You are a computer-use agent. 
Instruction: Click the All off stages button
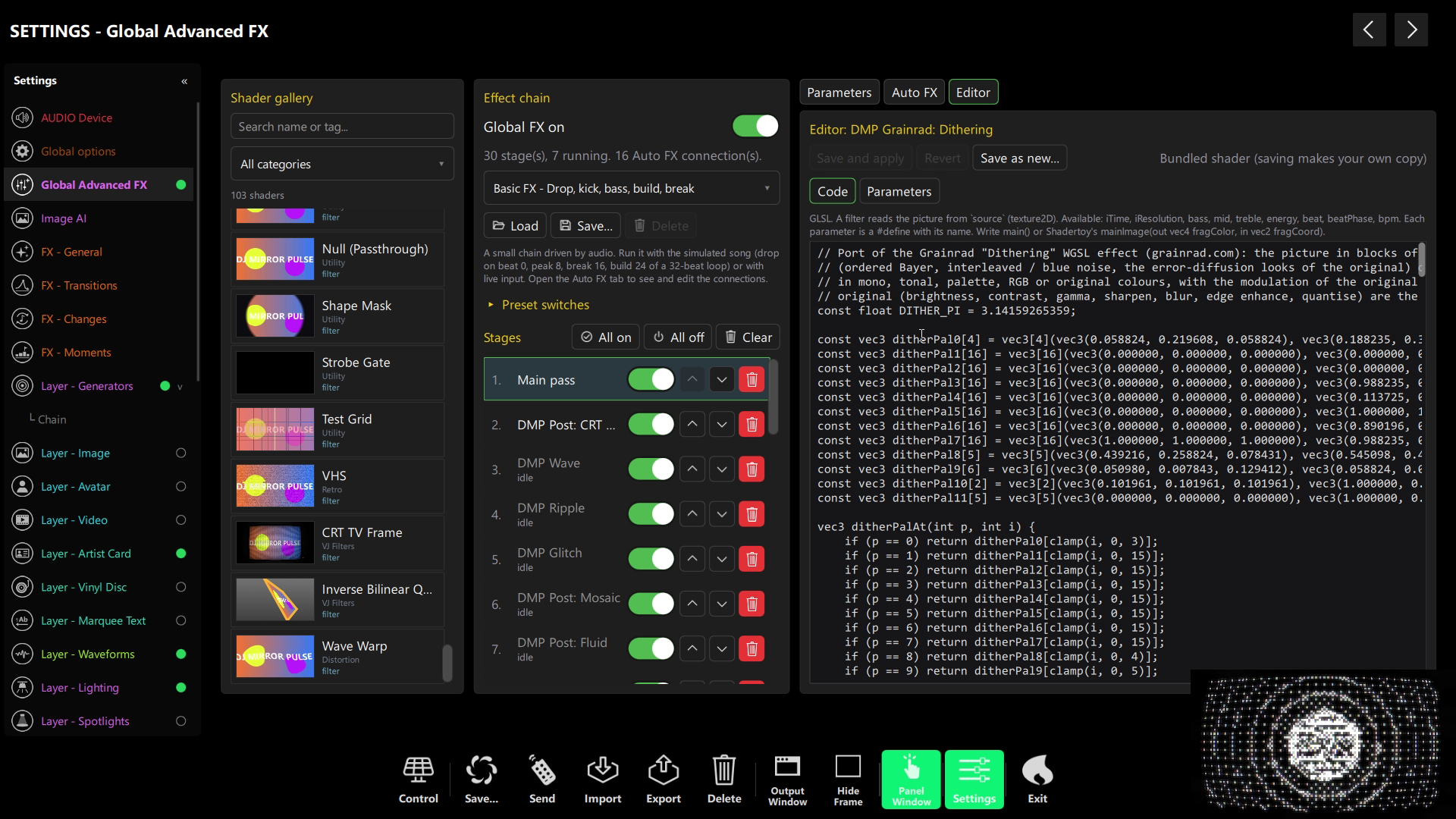point(678,337)
